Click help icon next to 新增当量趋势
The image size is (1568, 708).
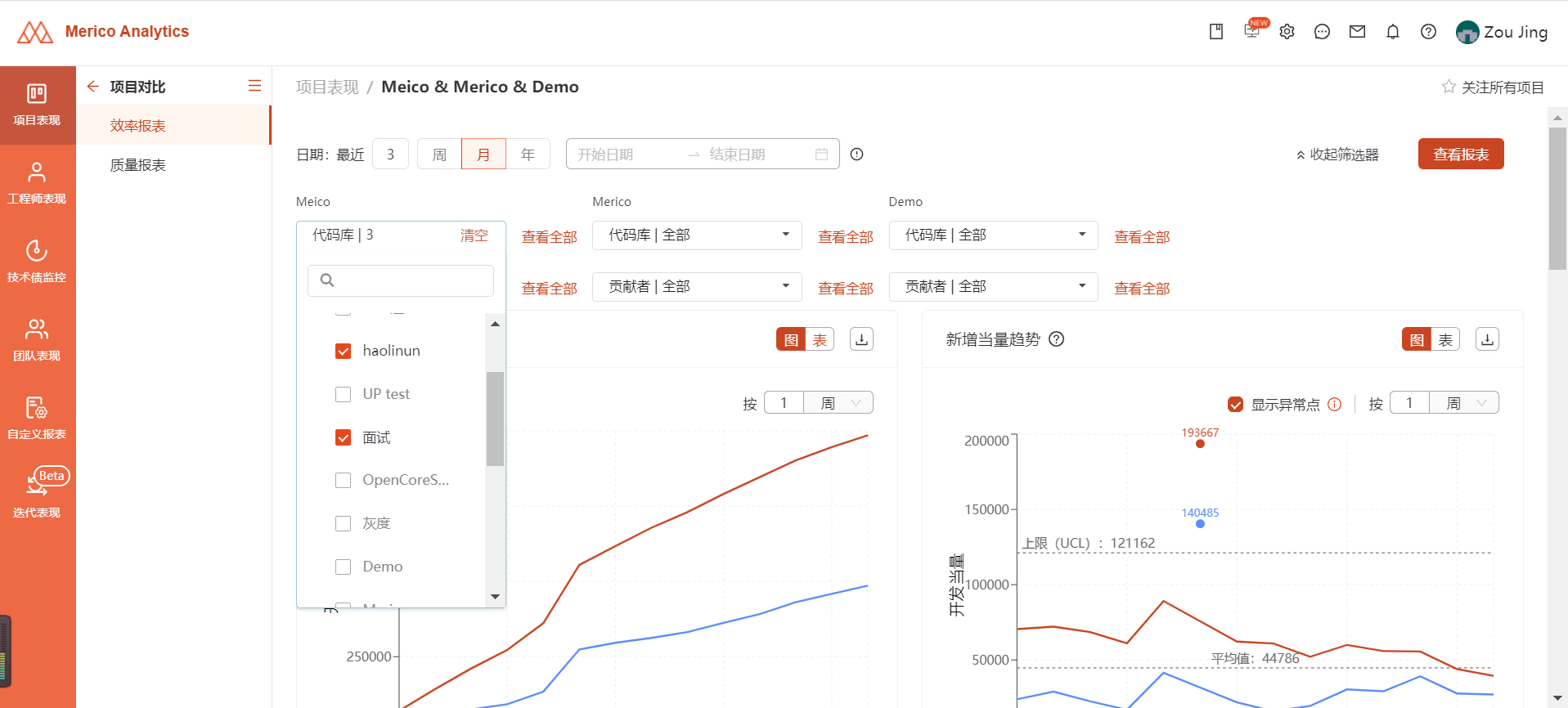[1057, 339]
